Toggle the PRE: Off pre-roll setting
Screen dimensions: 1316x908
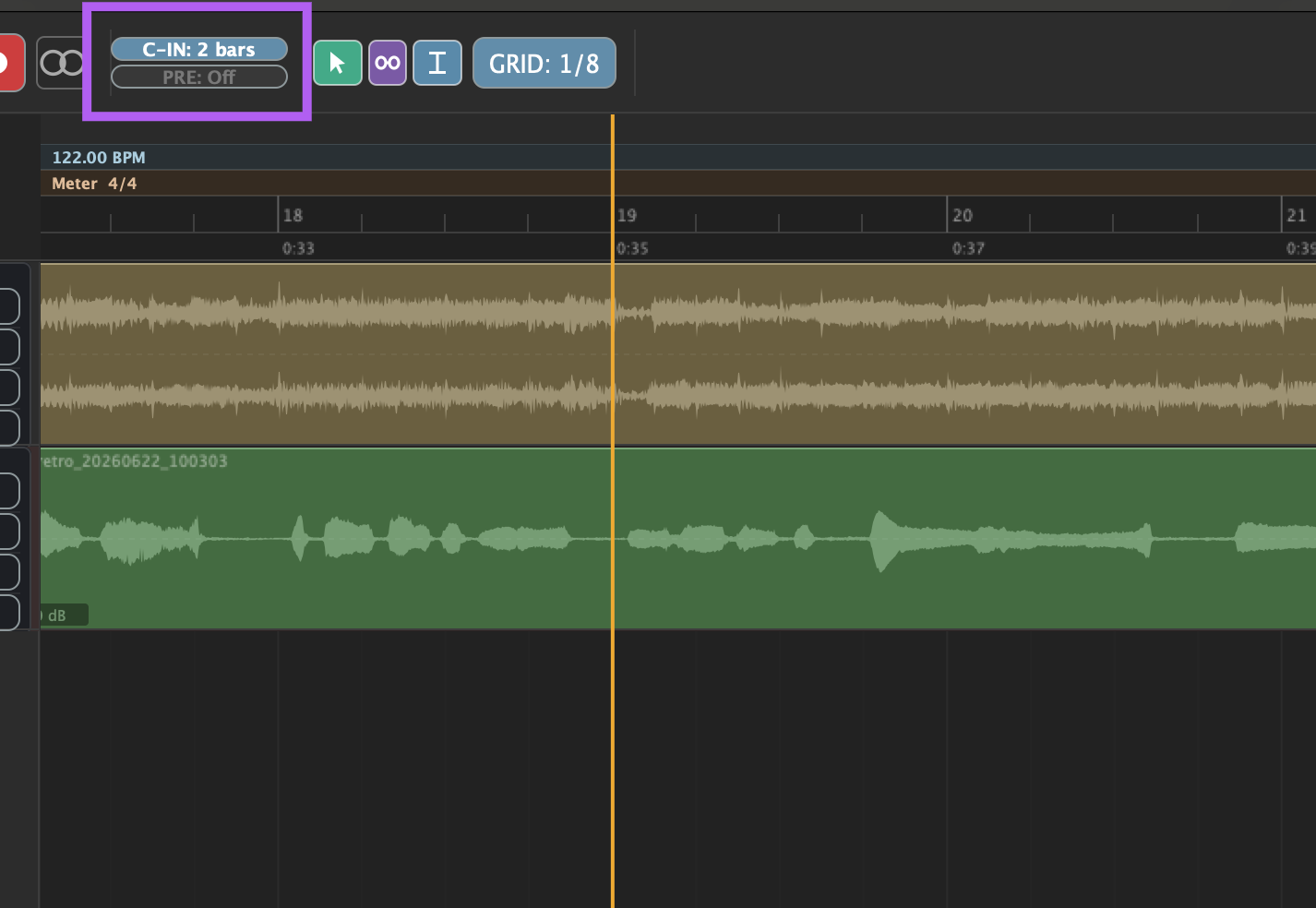click(199, 77)
